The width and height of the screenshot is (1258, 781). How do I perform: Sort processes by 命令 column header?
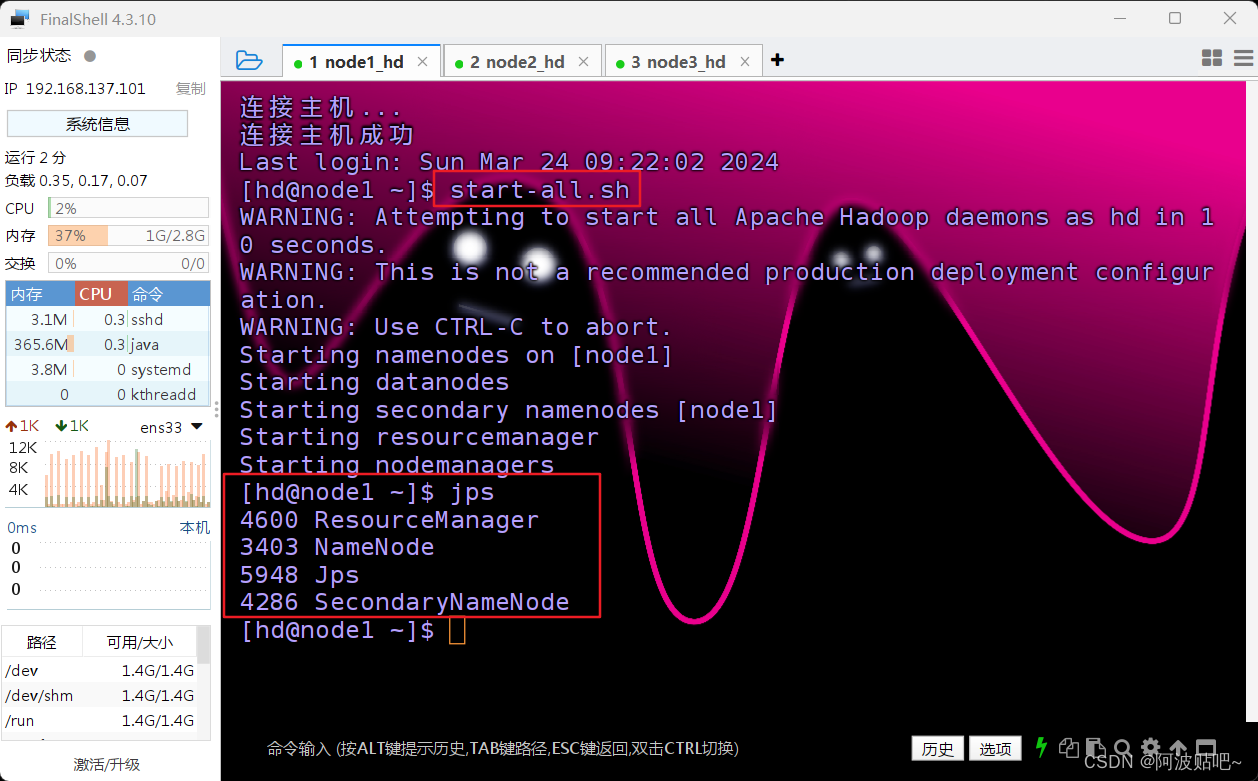pyautogui.click(x=168, y=294)
